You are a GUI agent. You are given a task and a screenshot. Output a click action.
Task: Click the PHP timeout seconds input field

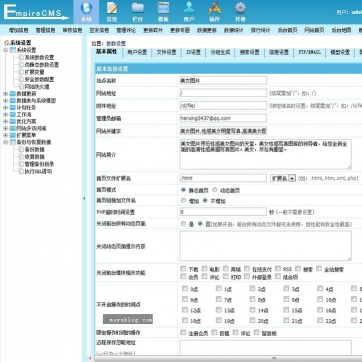[223, 212]
